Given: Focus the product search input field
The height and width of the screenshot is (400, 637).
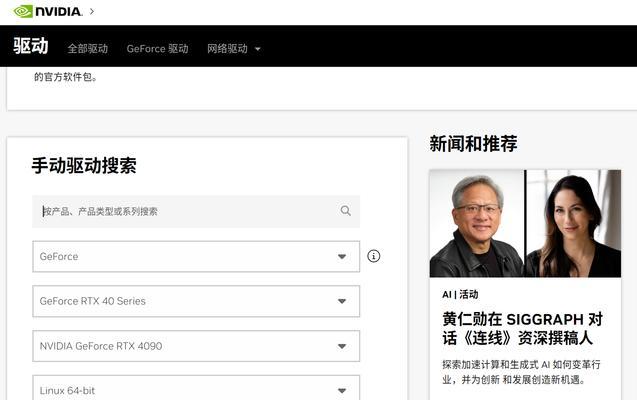Looking at the screenshot, I should point(196,211).
